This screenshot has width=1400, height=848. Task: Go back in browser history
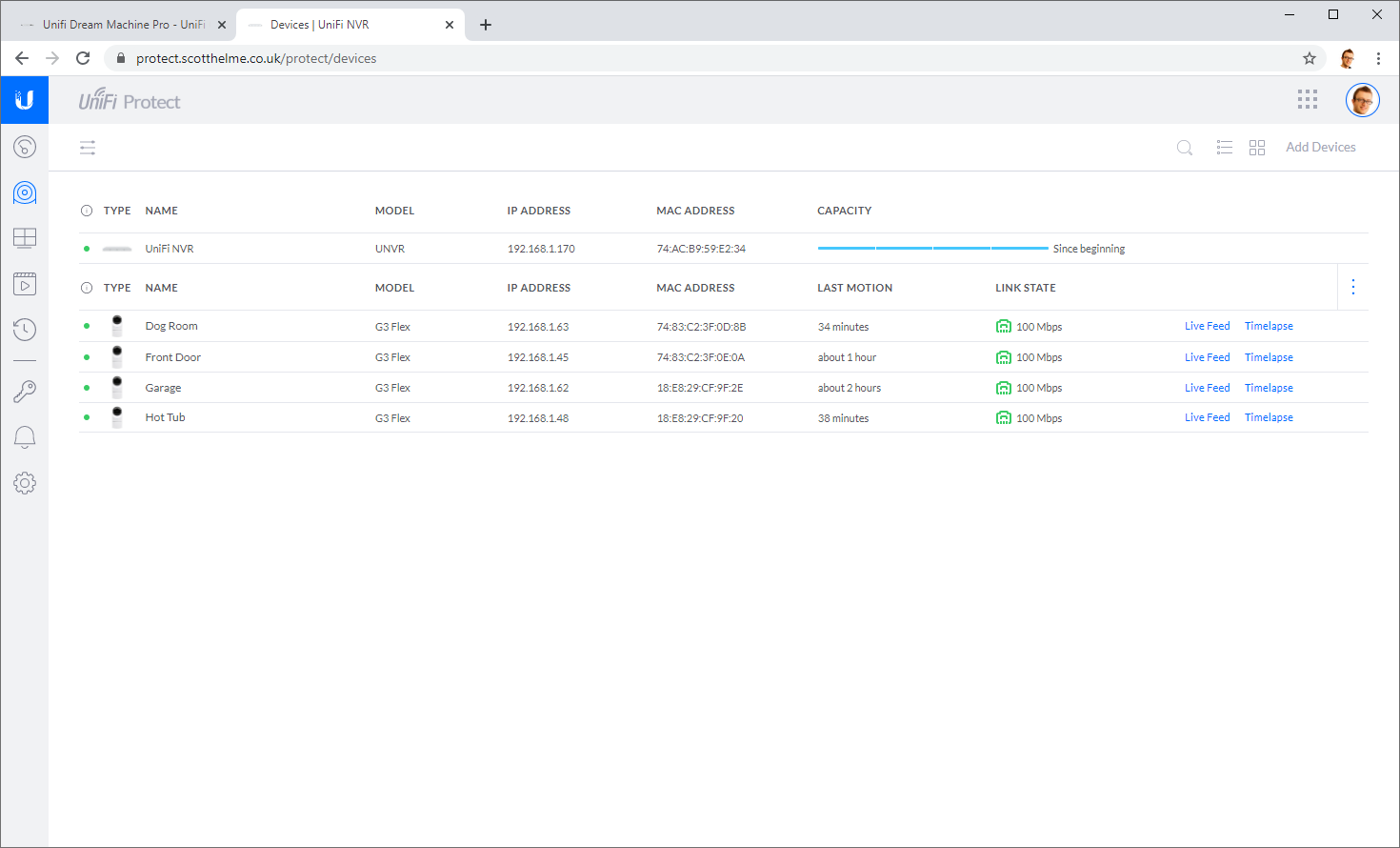(x=22, y=58)
